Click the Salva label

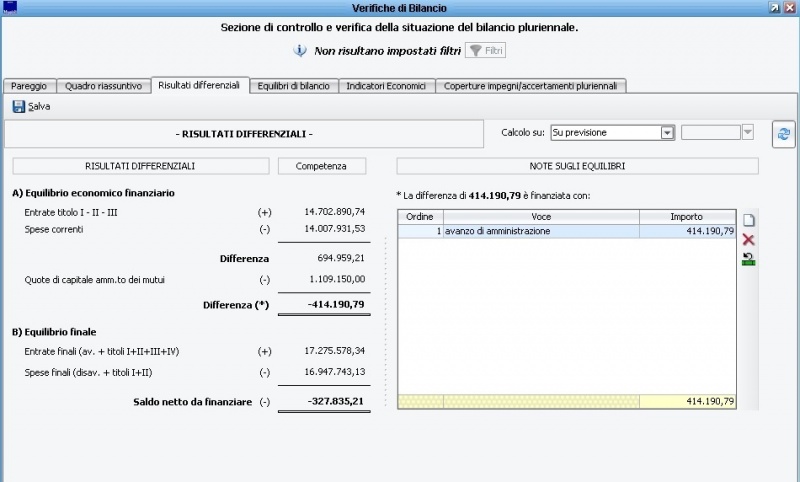point(39,107)
